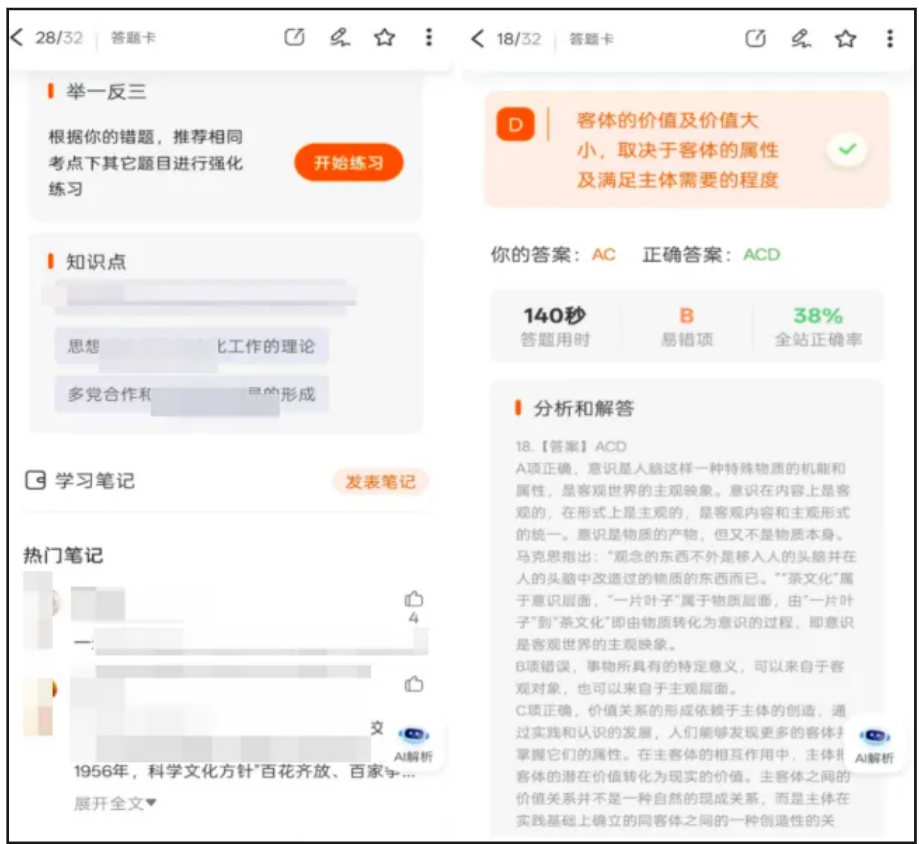
Task: Open more options menu on 28/32 screen
Action: pyautogui.click(x=429, y=38)
